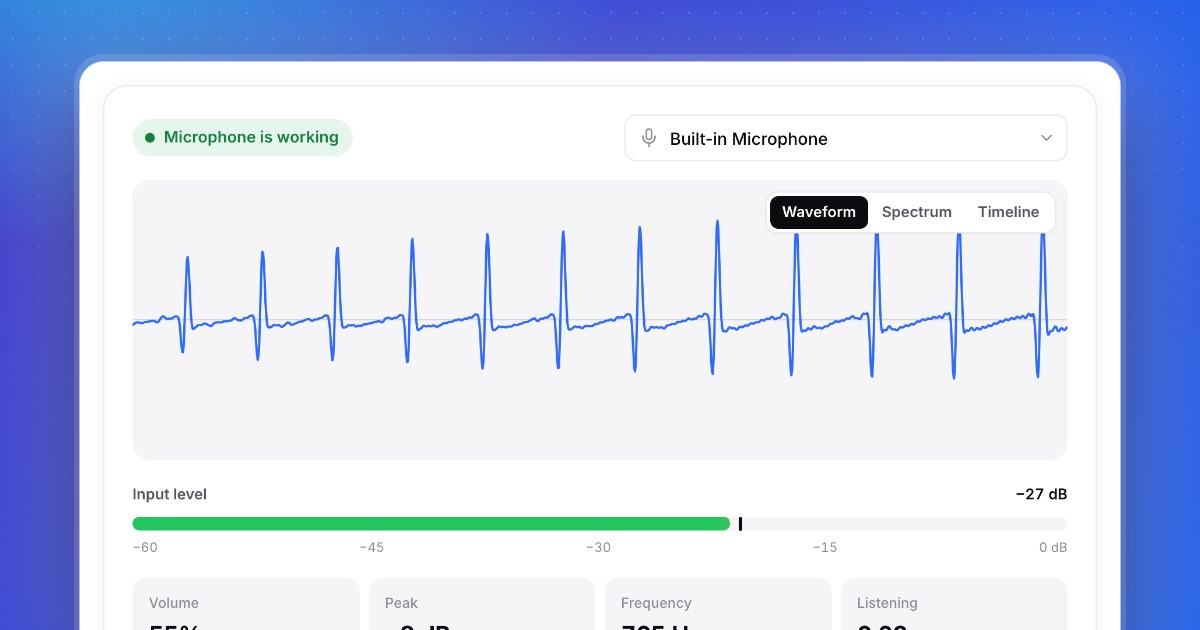1200x630 pixels.
Task: Switch to the Timeline tab
Action: pos(1008,212)
